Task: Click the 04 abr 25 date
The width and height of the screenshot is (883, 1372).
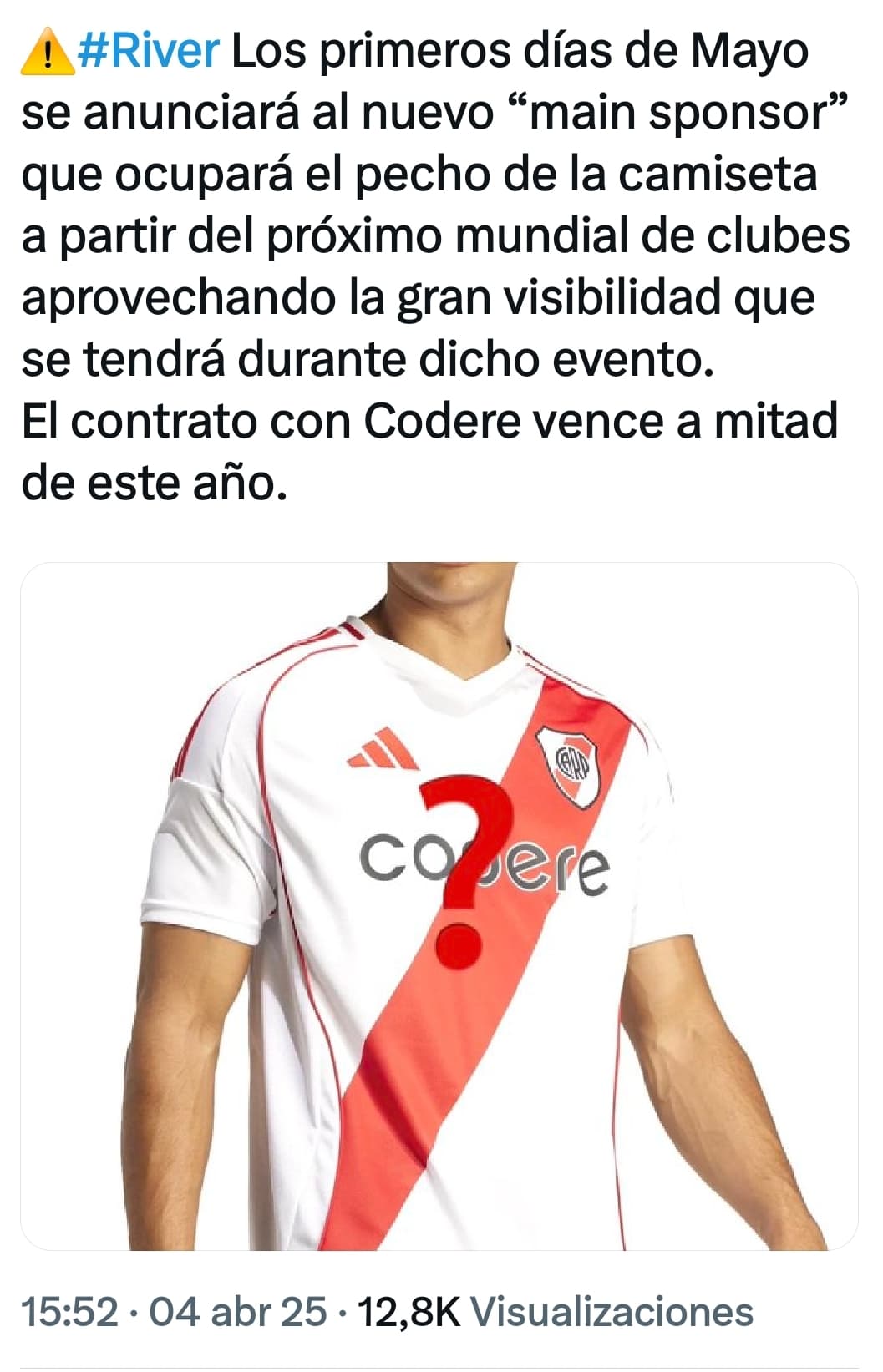Action: point(238,1311)
